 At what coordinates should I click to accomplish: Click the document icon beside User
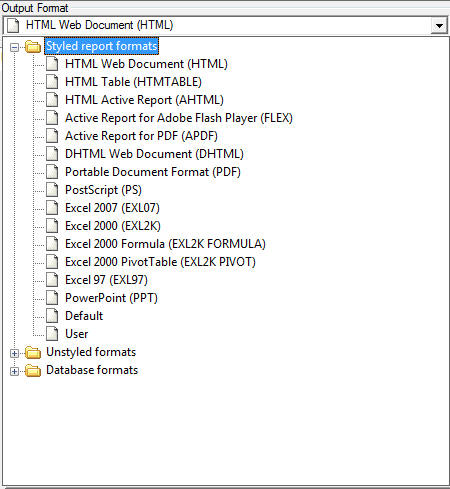pyautogui.click(x=52, y=334)
